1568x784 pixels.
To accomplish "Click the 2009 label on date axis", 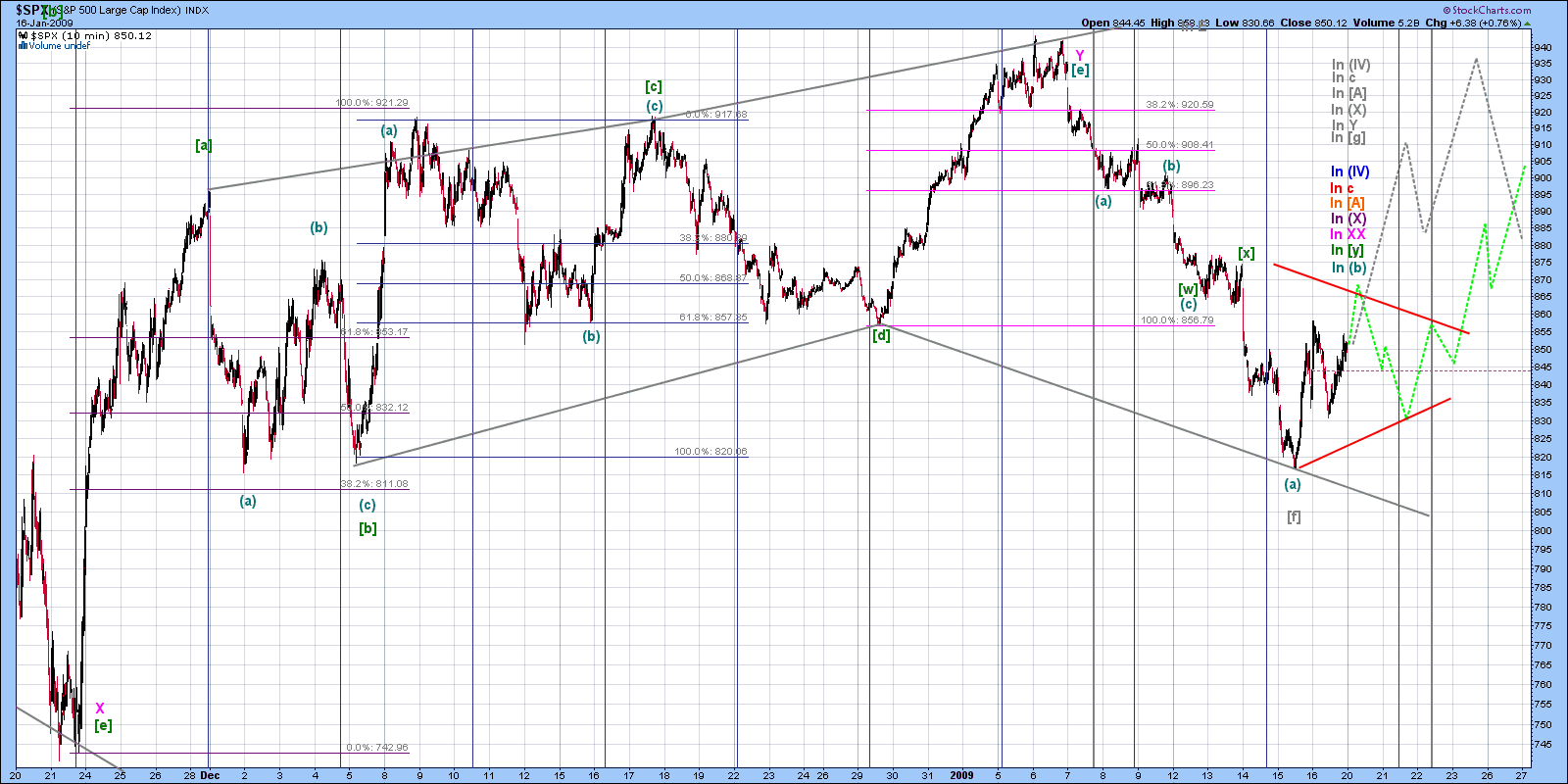I will (961, 775).
